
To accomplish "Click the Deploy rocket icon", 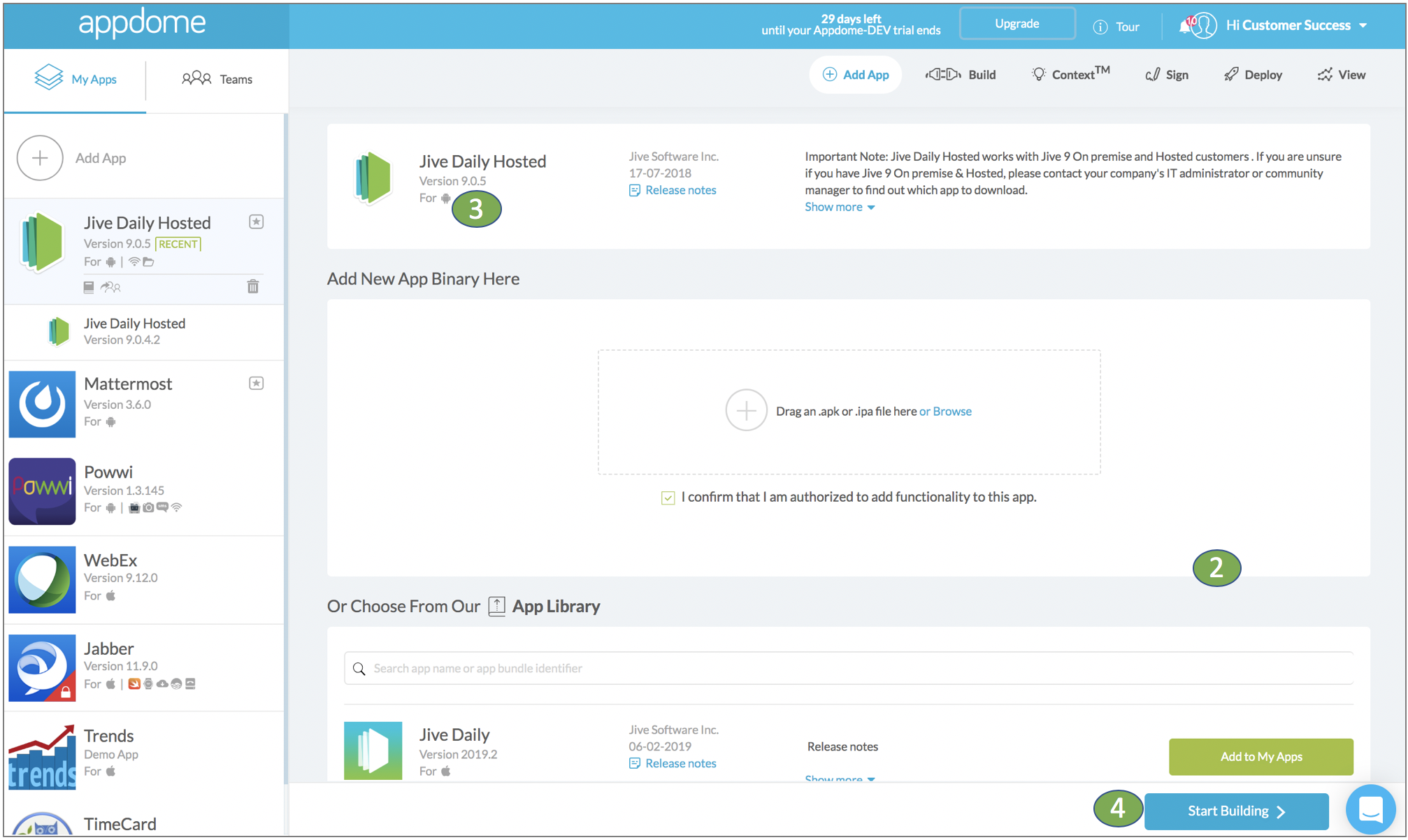I will [x=1231, y=74].
